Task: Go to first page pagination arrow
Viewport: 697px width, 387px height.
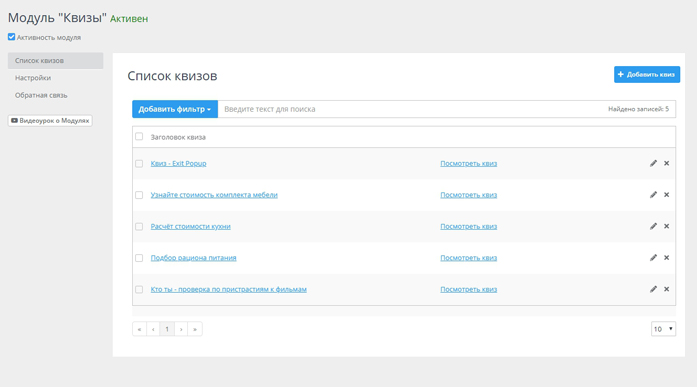Action: [x=139, y=329]
